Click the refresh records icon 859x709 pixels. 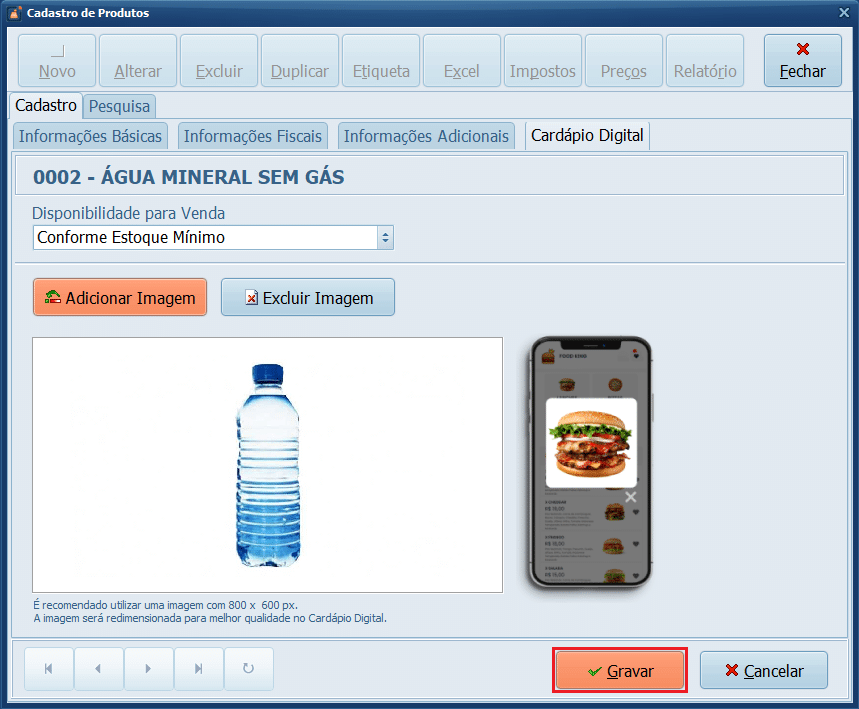[x=248, y=668]
